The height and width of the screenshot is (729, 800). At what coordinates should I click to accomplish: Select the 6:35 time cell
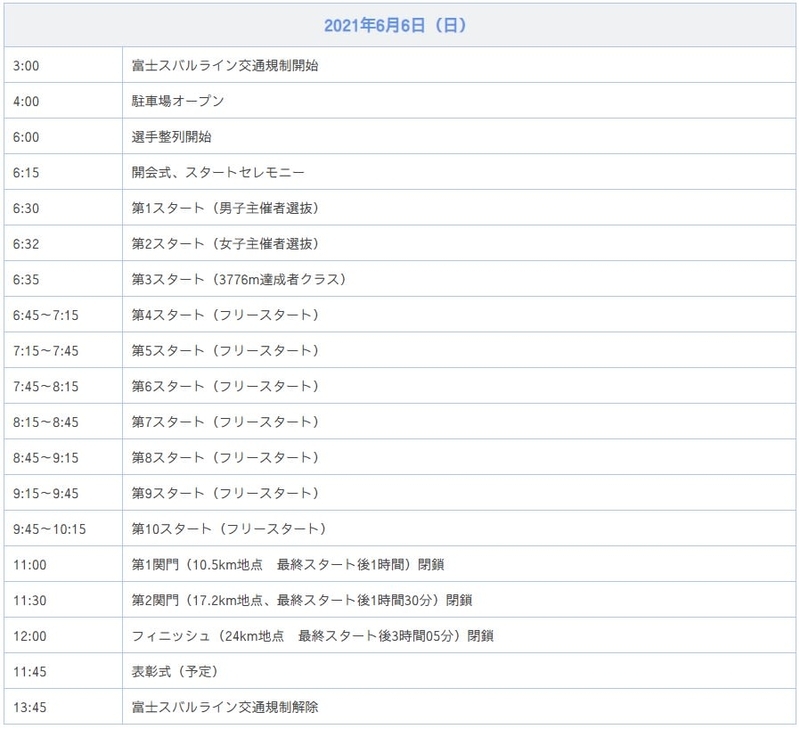click(63, 280)
